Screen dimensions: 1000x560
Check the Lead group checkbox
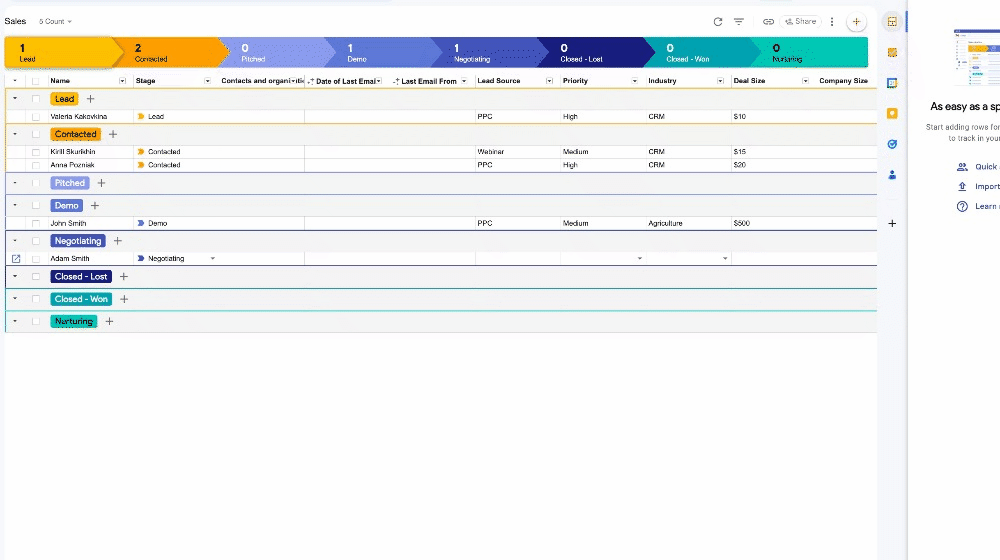click(36, 99)
